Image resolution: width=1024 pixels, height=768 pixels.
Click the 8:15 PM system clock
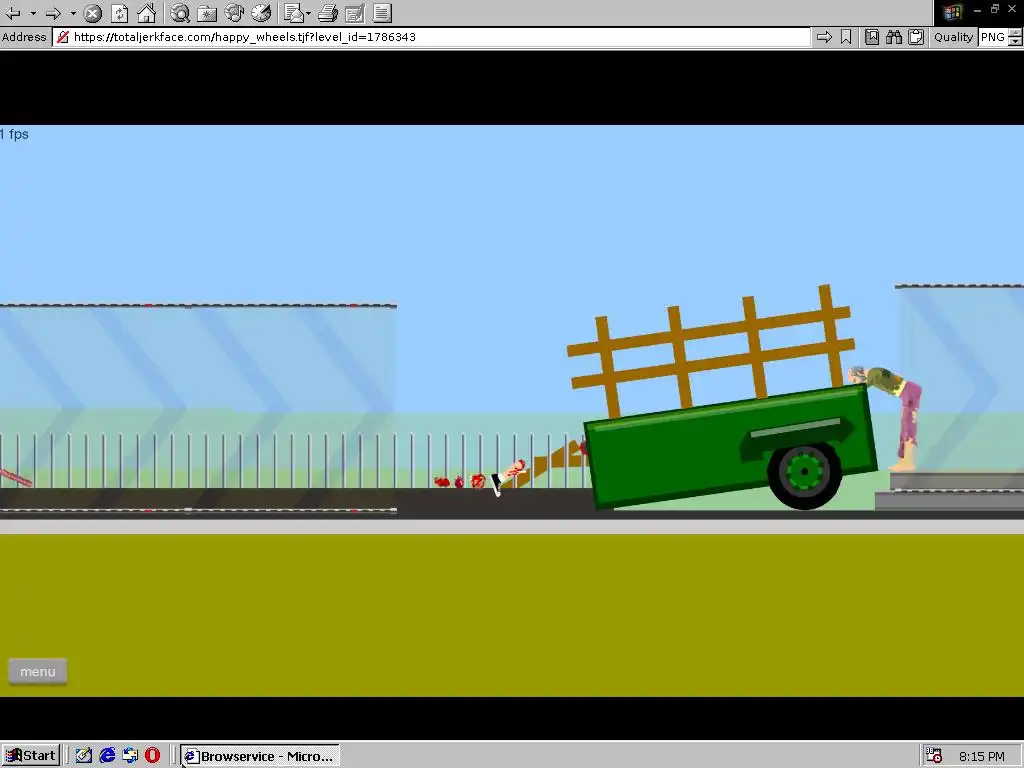click(x=982, y=756)
